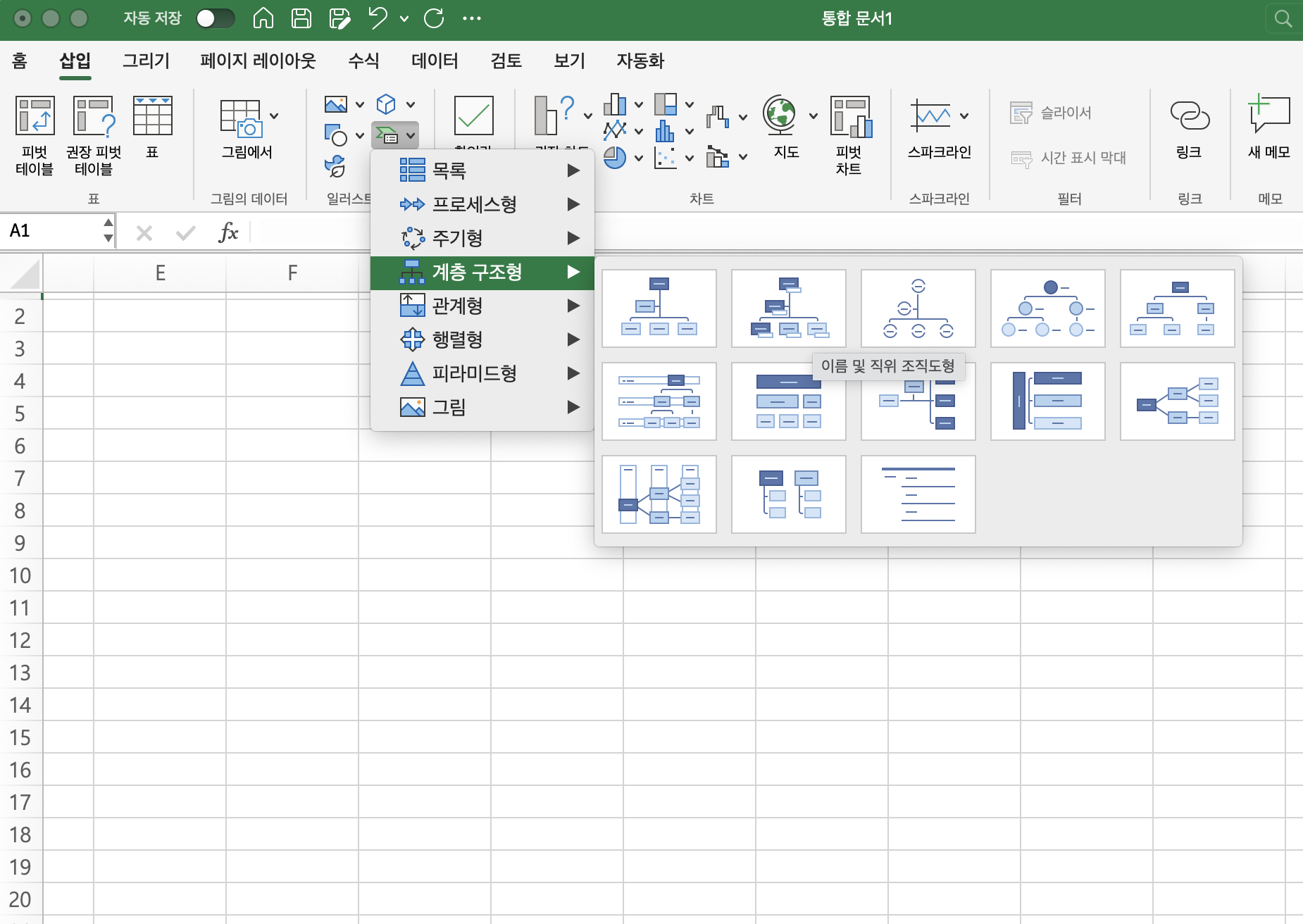1303x924 pixels.
Task: Open the 검토 tab
Action: click(506, 61)
